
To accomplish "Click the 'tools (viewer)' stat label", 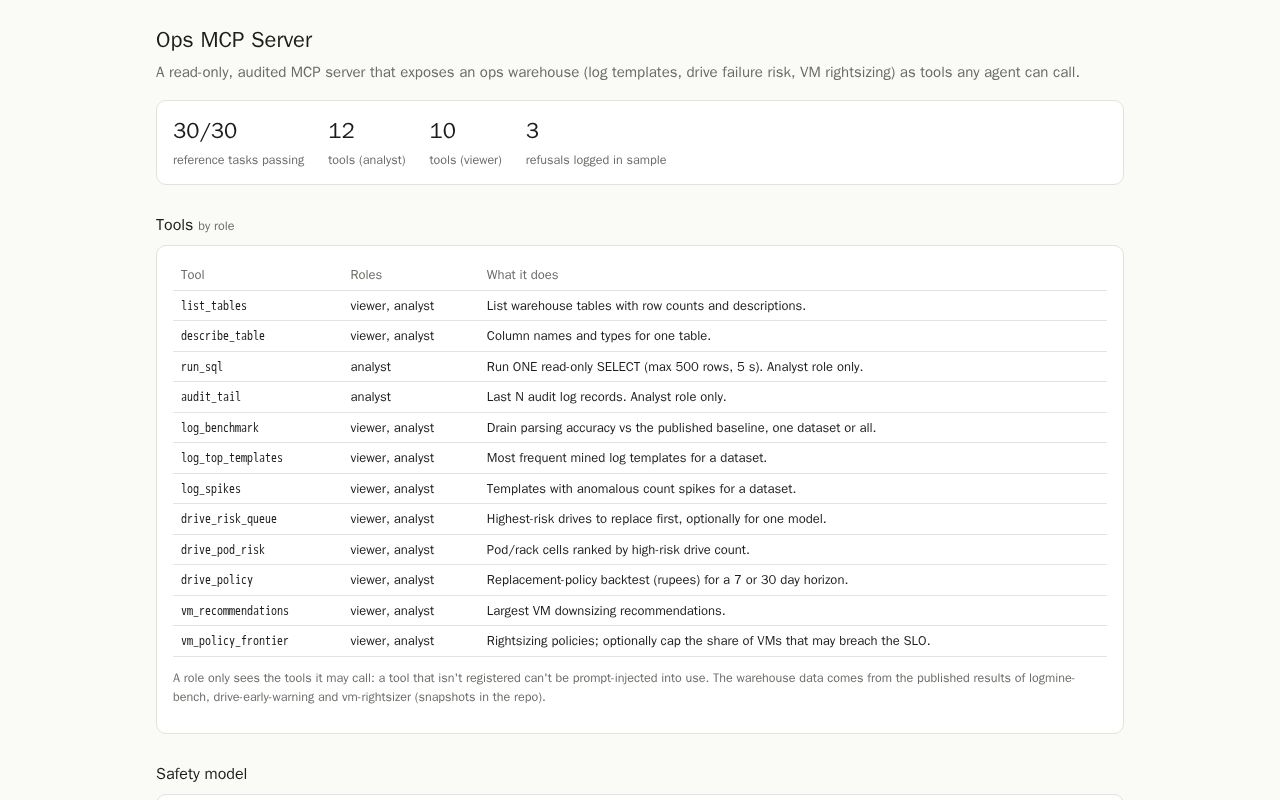I will pyautogui.click(x=465, y=160).
